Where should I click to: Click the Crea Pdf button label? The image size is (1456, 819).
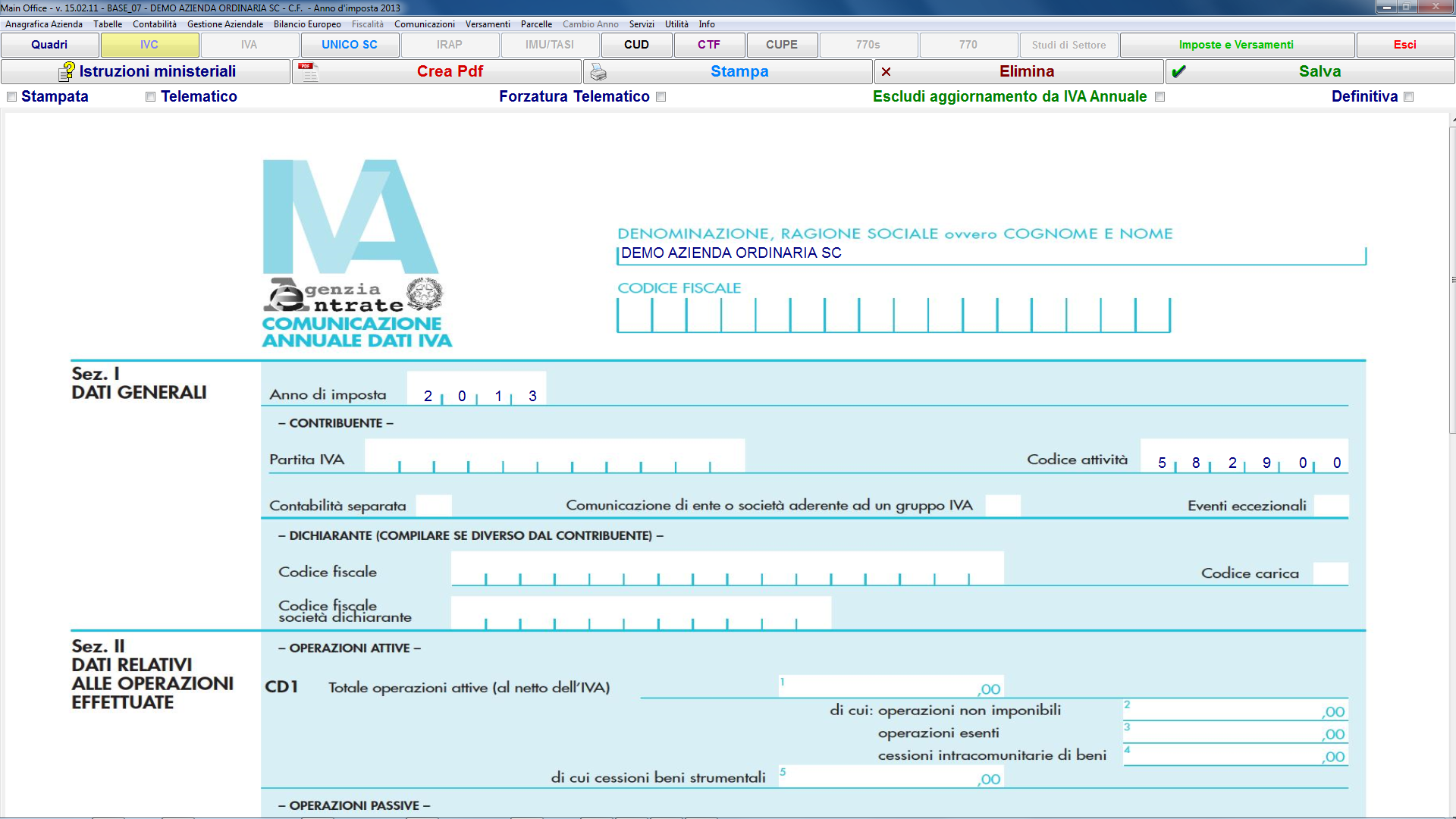point(450,71)
